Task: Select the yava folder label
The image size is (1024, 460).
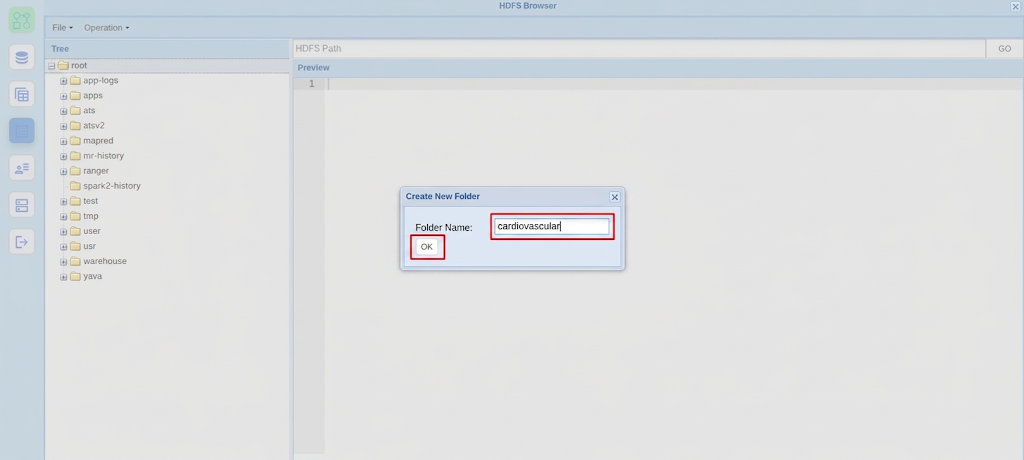Action: pyautogui.click(x=93, y=276)
